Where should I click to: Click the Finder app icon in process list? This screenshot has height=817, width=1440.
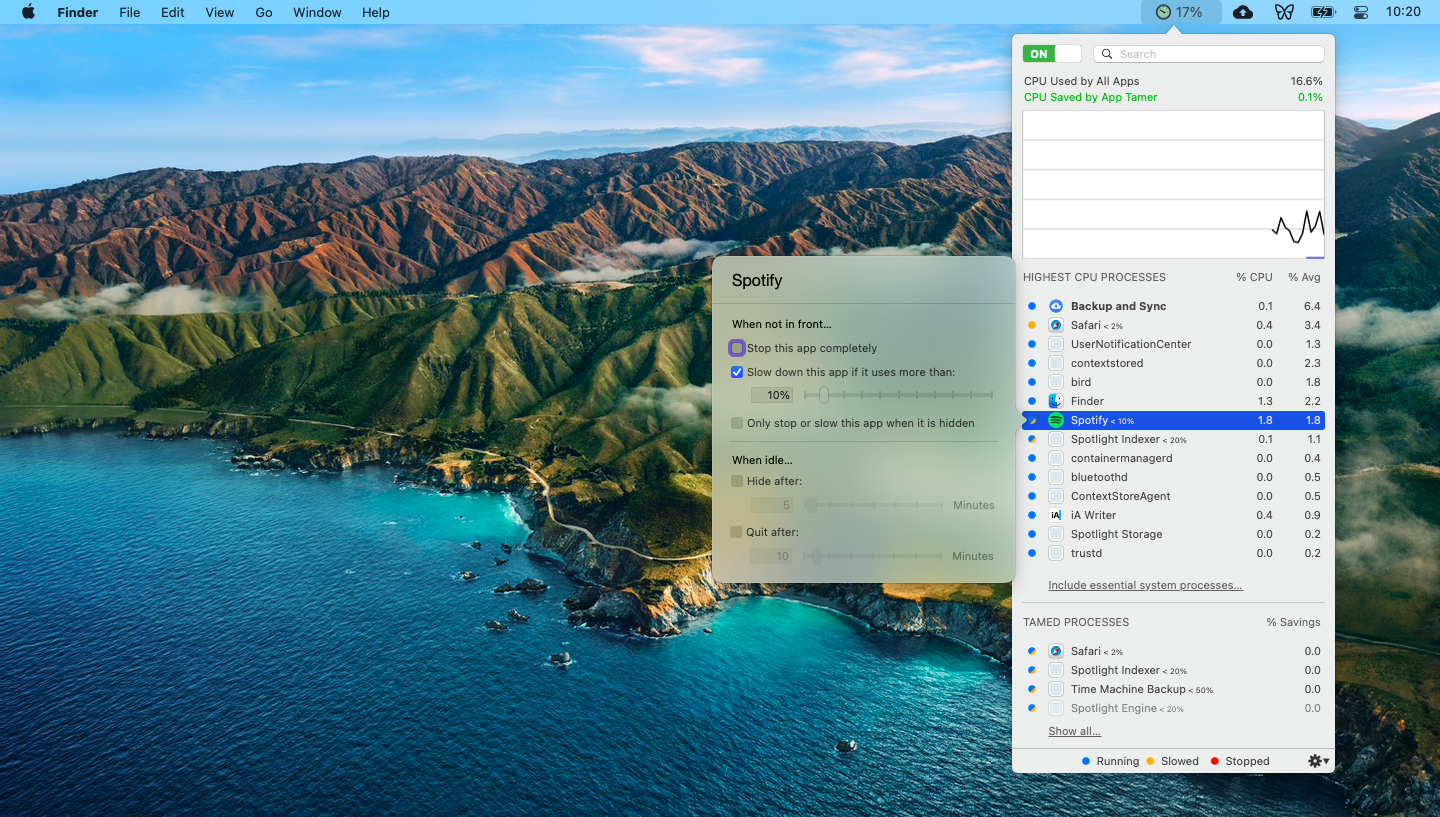click(x=1056, y=401)
